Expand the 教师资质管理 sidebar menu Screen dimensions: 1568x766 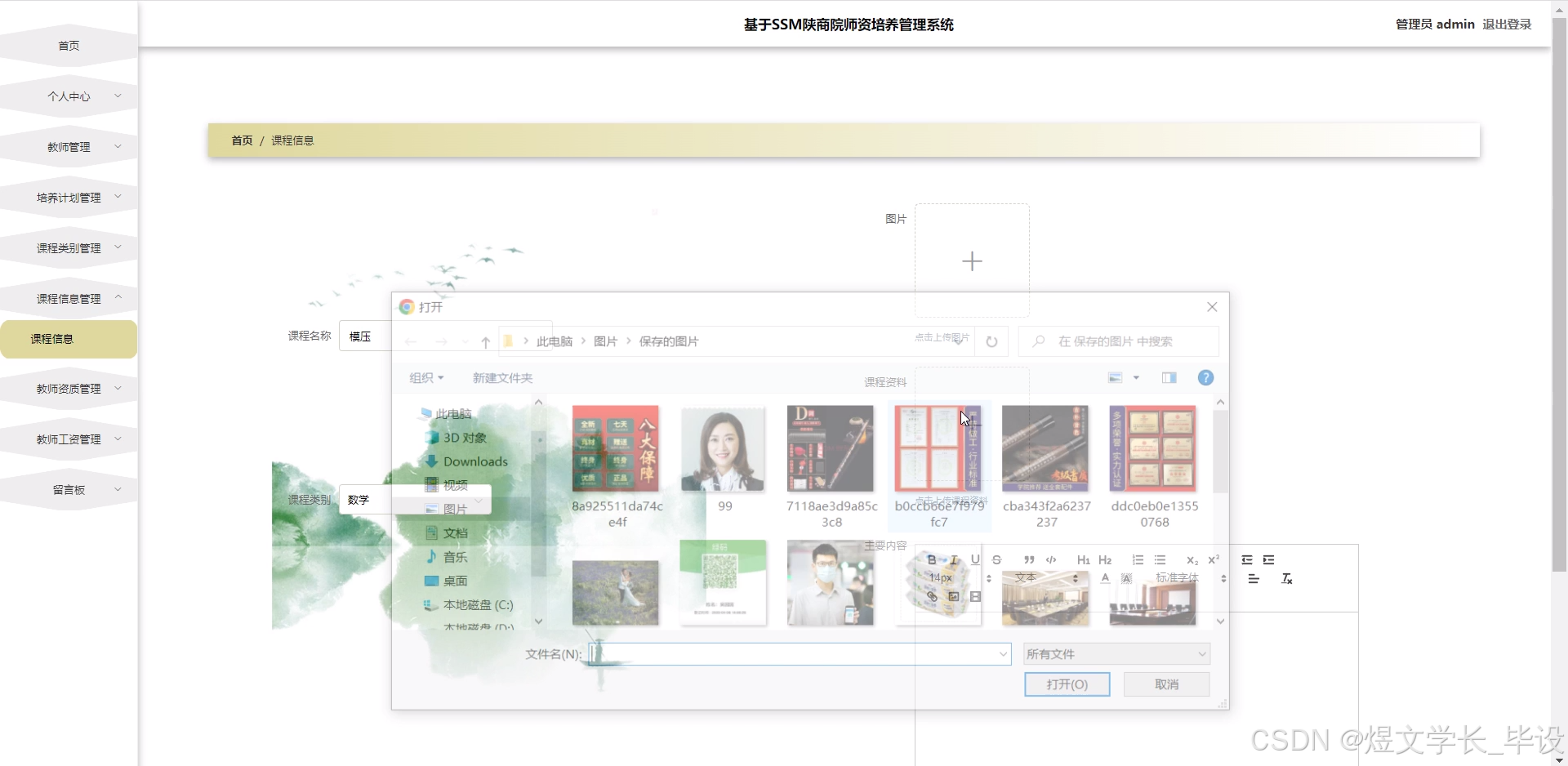click(x=69, y=389)
